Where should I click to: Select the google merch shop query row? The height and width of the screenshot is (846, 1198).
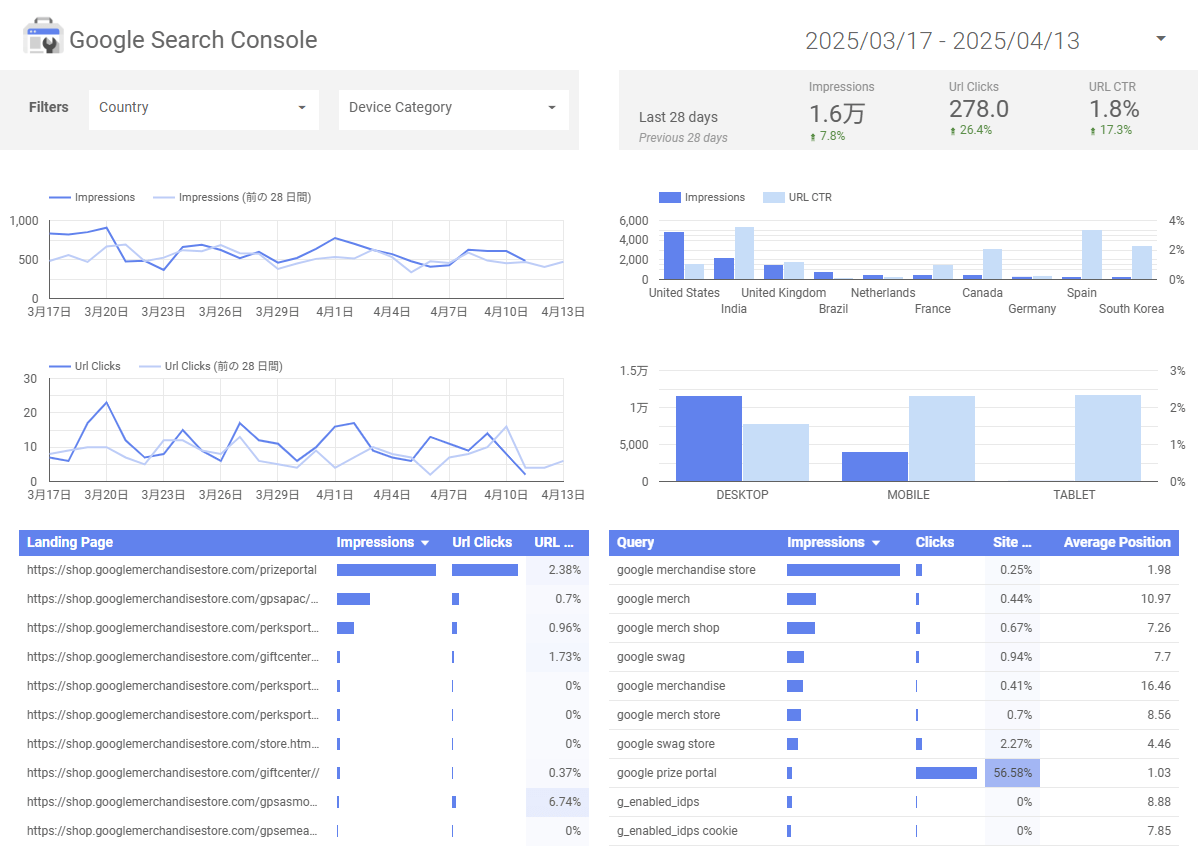tap(894, 628)
